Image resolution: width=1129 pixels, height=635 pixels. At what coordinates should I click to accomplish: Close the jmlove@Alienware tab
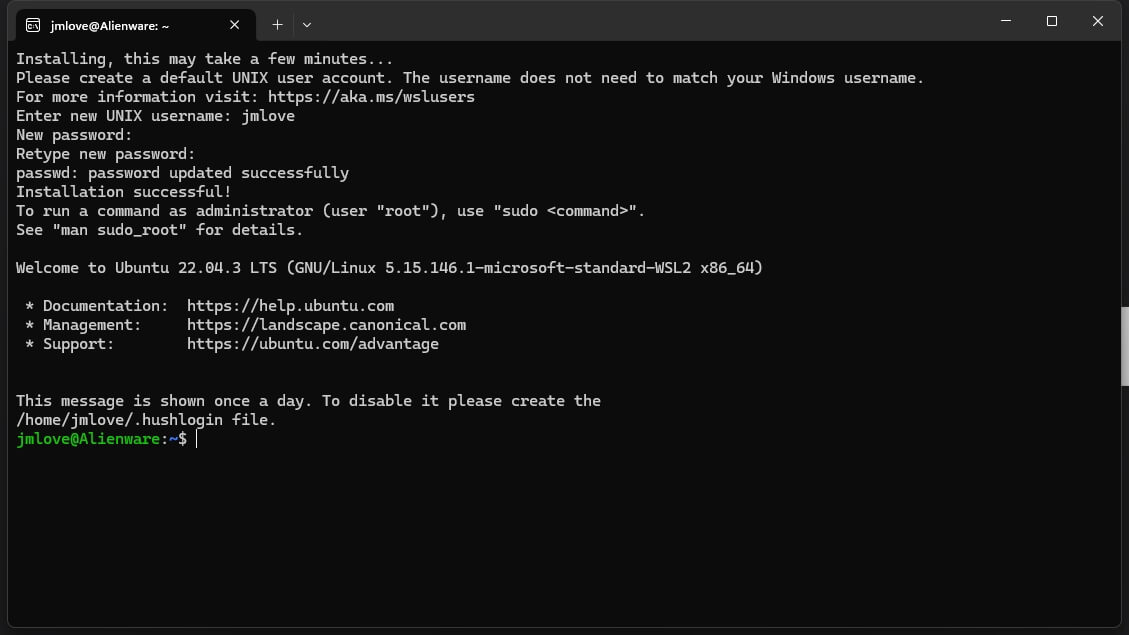point(235,25)
